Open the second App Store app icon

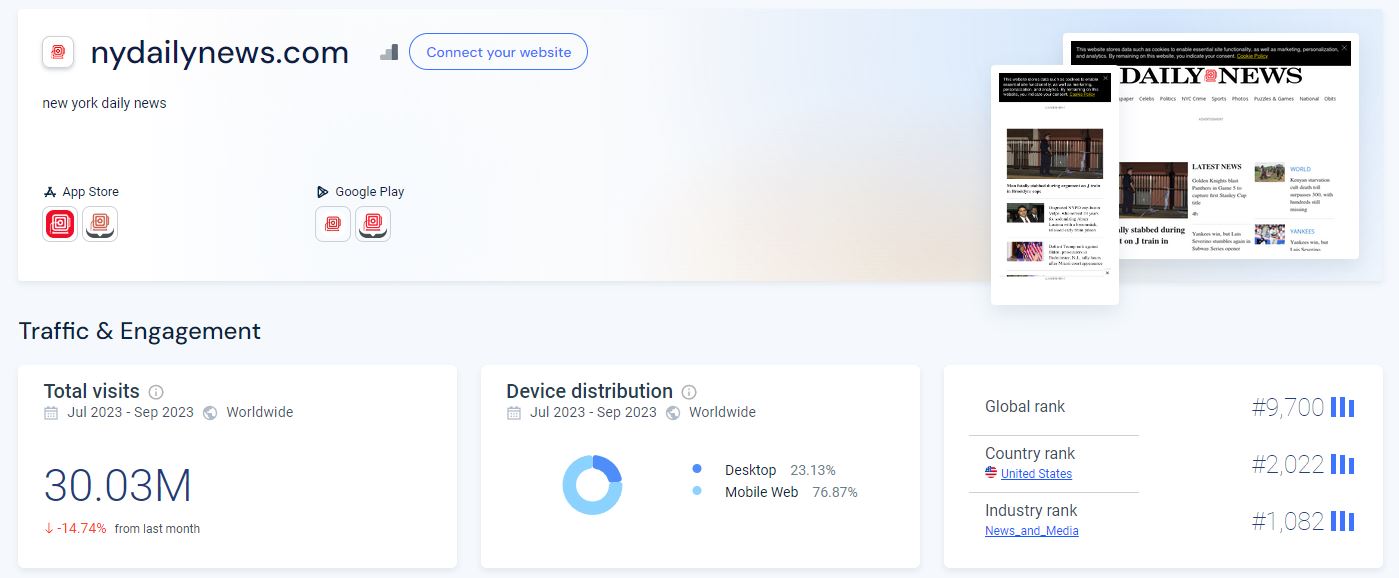(x=100, y=224)
